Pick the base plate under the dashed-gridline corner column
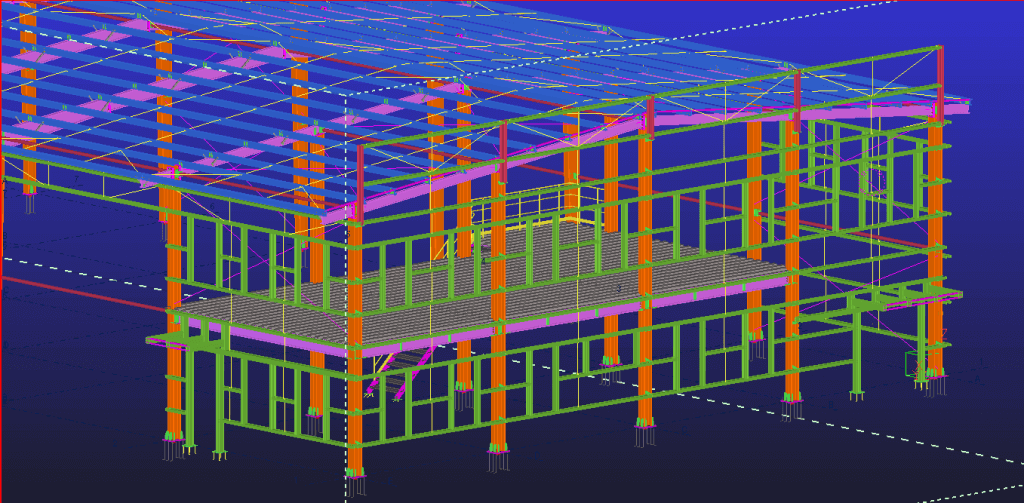The image size is (1024, 503). (354, 472)
